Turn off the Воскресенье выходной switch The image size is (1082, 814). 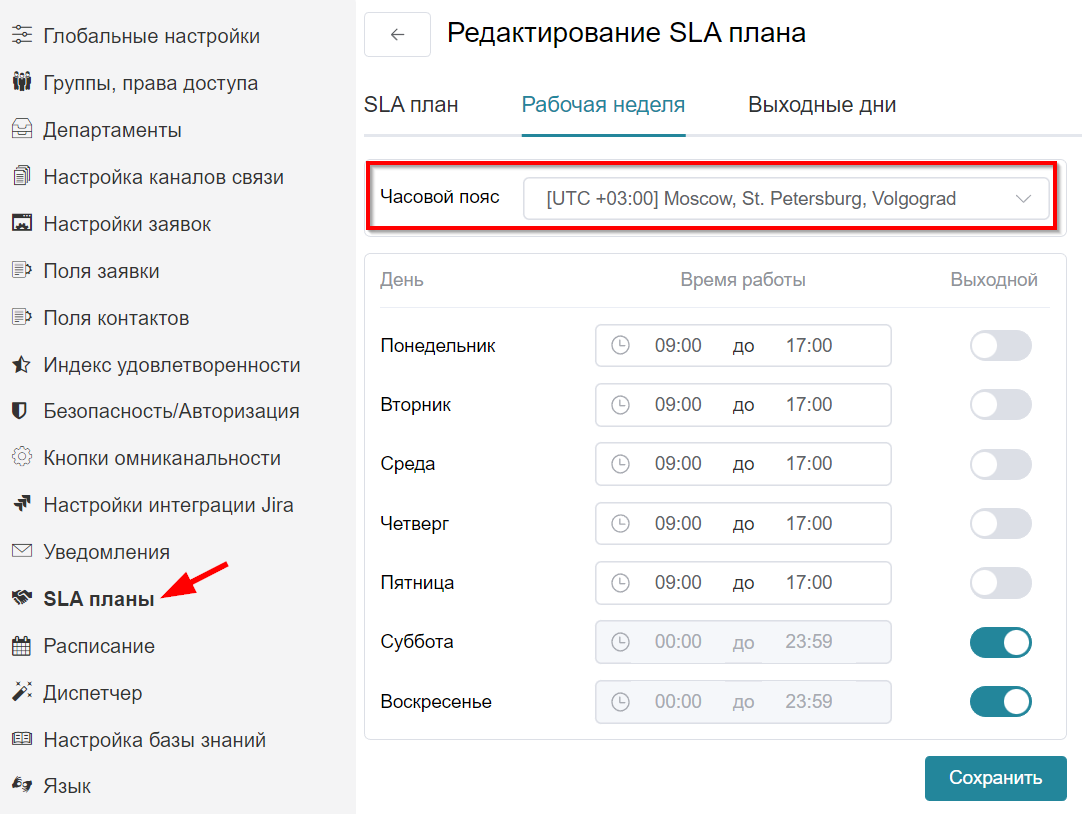(1001, 701)
